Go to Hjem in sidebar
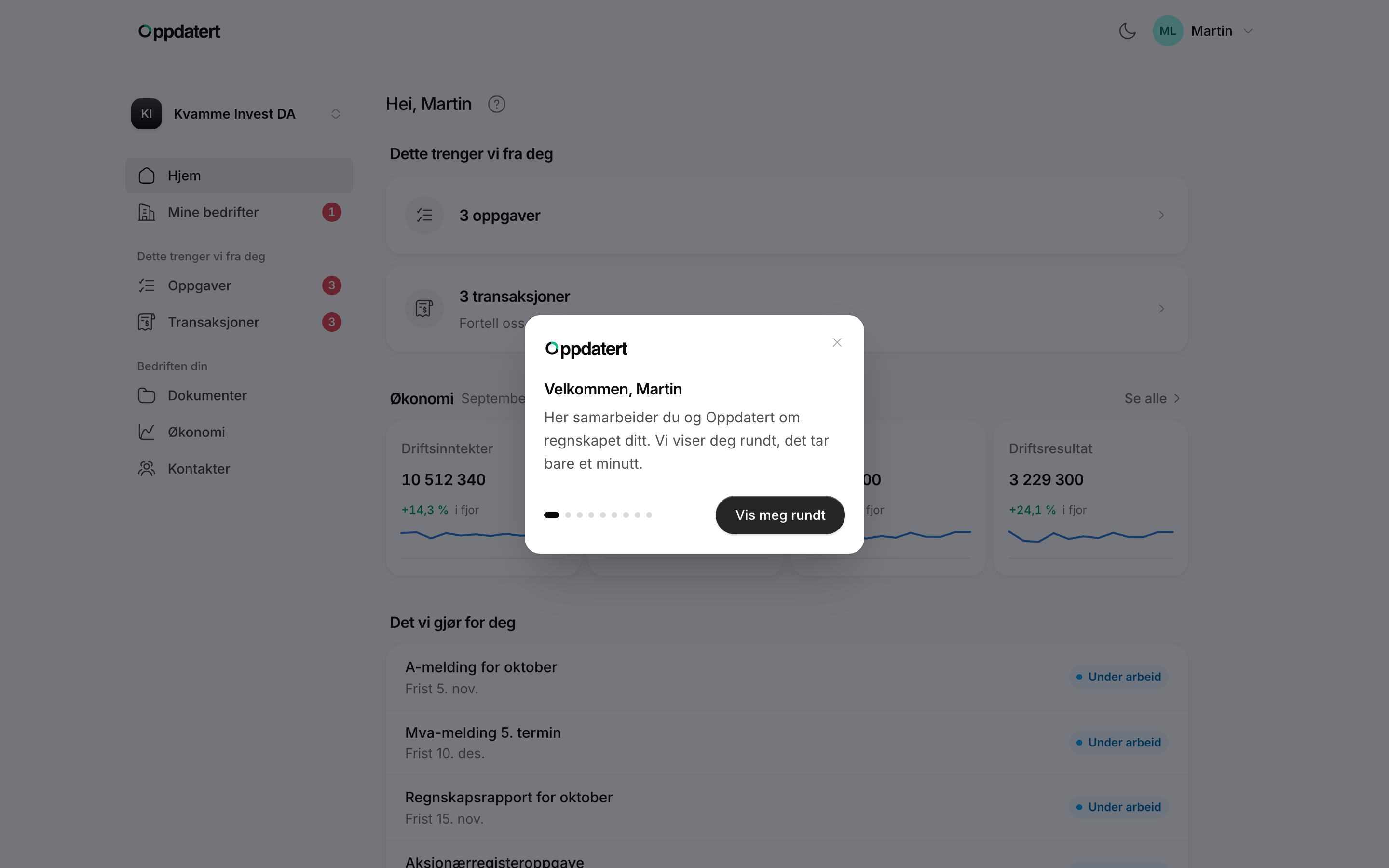 pyautogui.click(x=239, y=176)
